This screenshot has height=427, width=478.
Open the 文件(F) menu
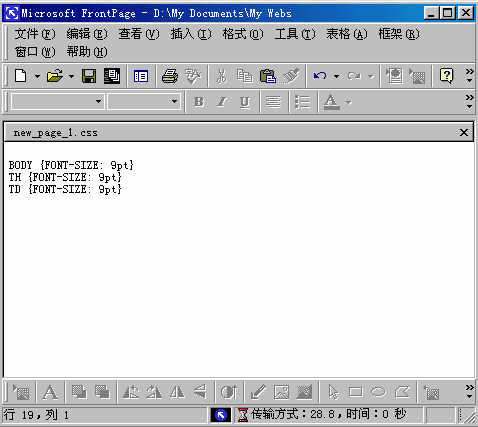[35, 34]
